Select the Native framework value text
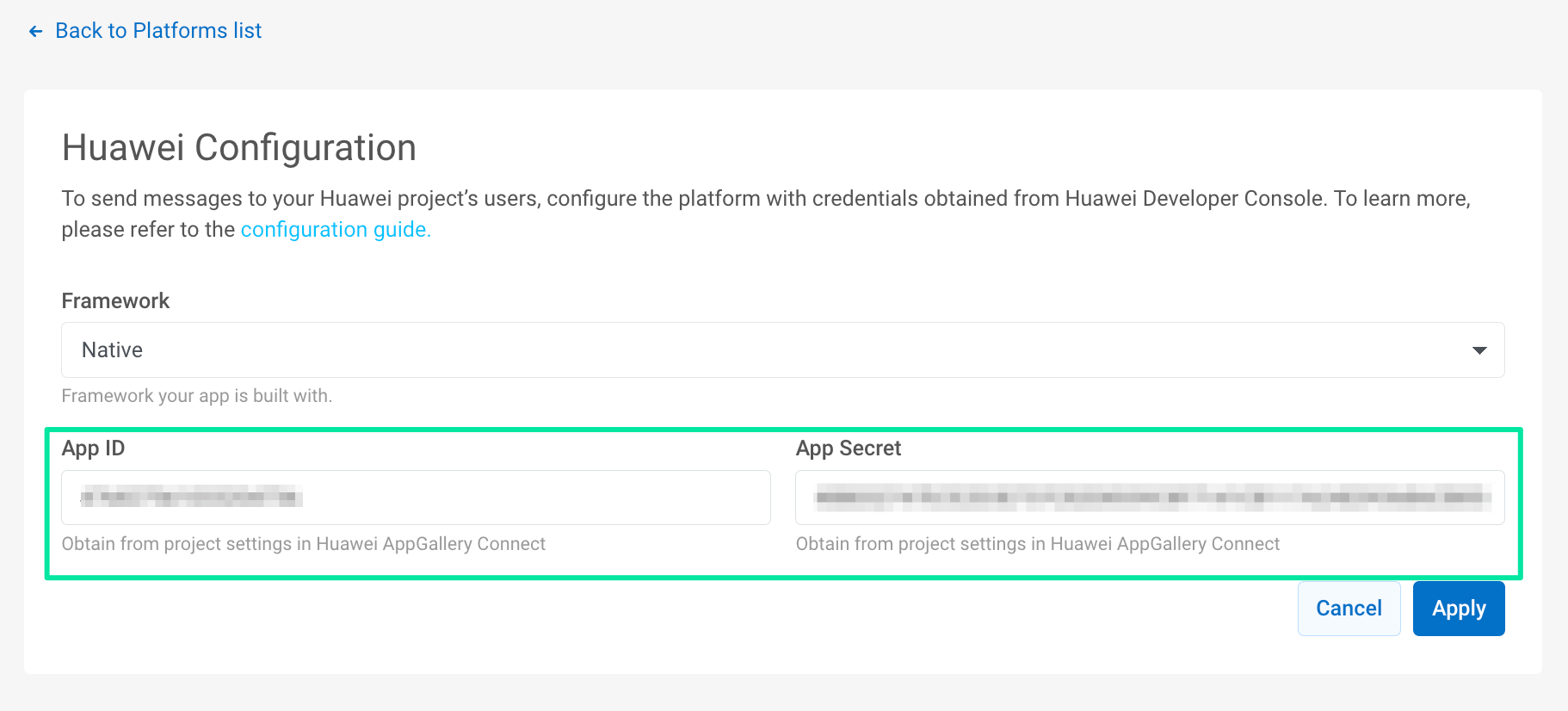The height and width of the screenshot is (711, 1568). click(x=113, y=350)
